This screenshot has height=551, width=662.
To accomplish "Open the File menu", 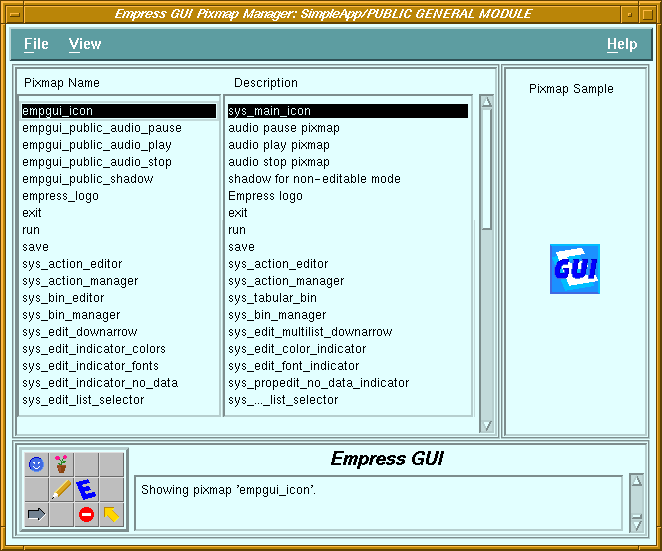I will (x=36, y=44).
